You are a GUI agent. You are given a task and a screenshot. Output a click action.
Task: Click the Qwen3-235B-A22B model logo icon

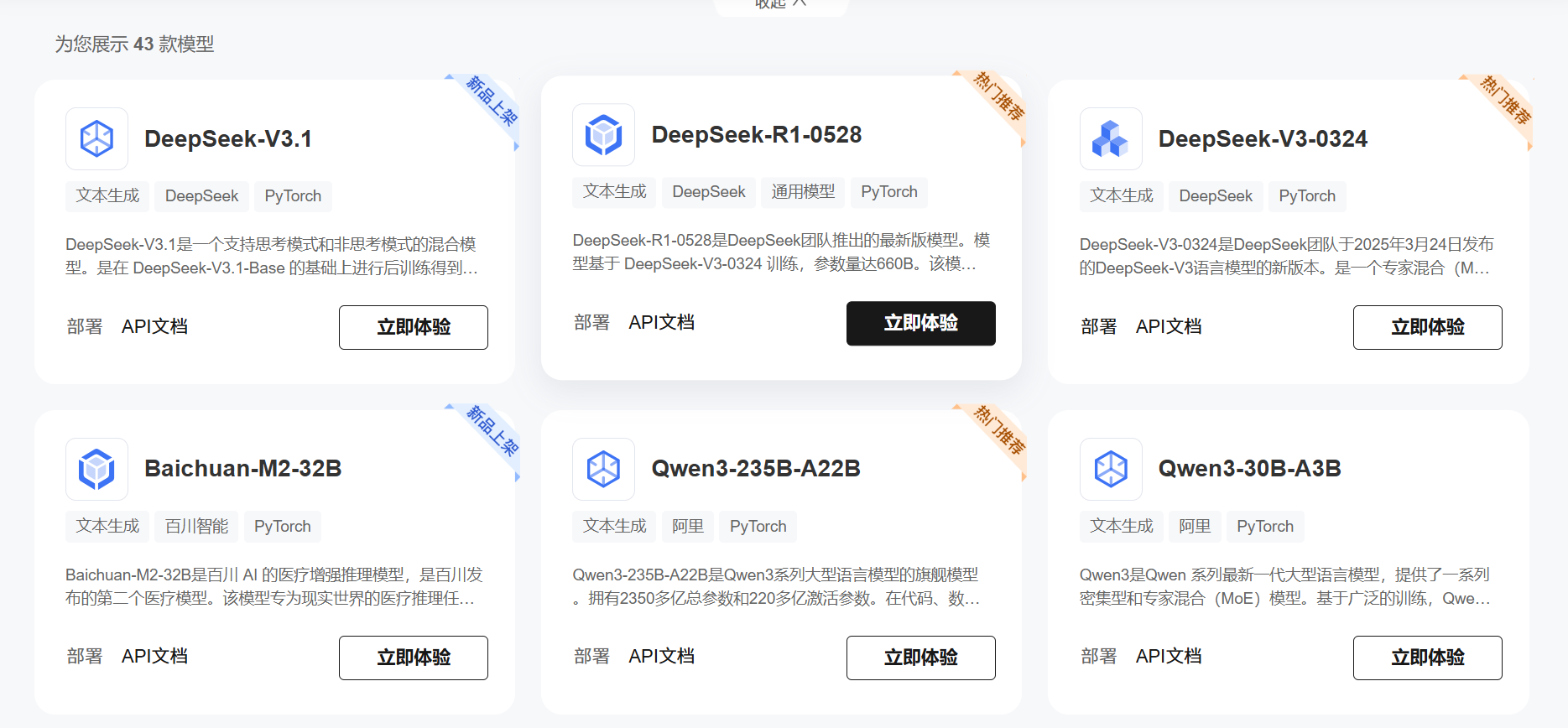(x=604, y=469)
